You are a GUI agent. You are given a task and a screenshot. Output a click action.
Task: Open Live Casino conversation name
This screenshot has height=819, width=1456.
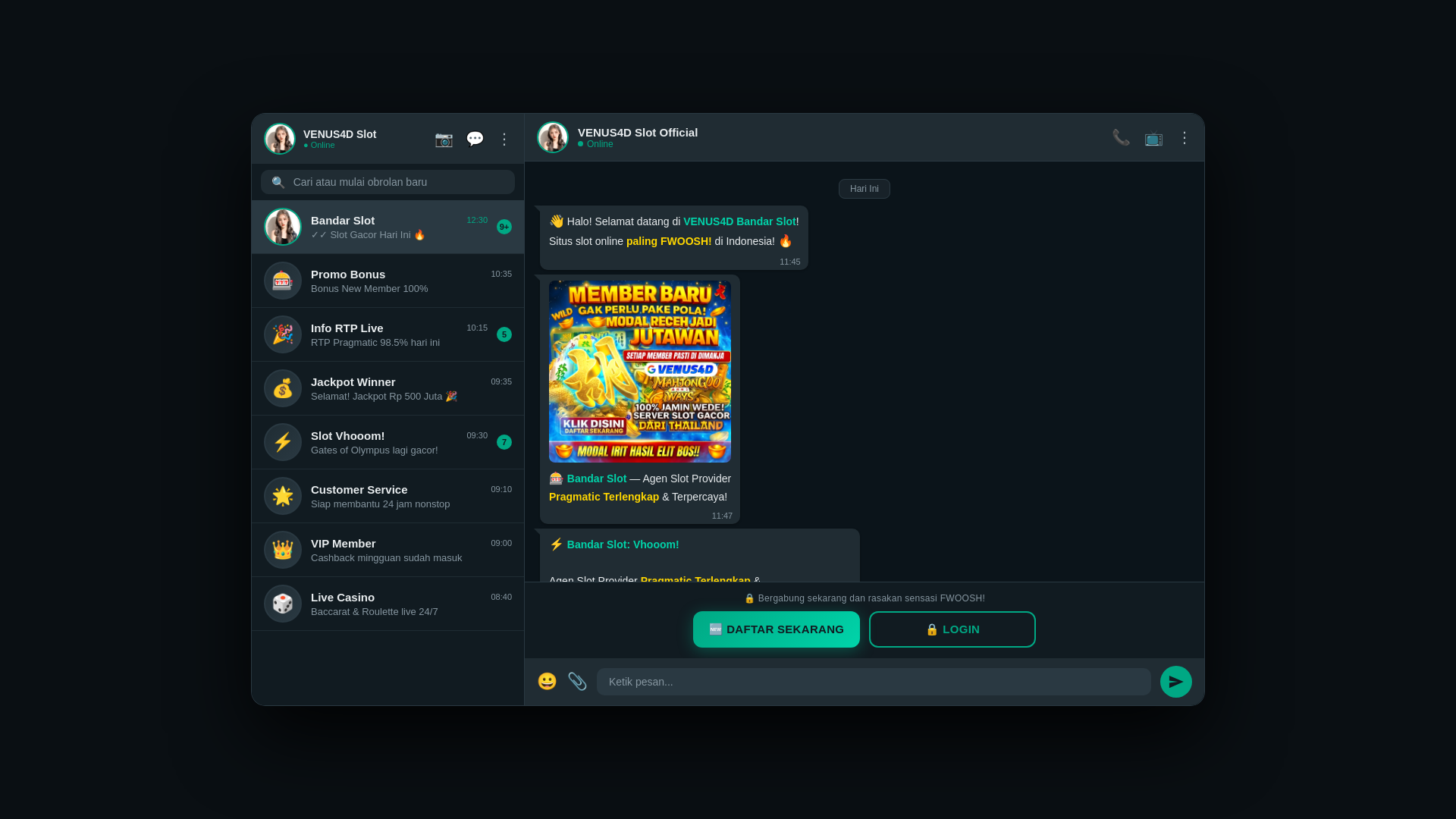point(343,598)
